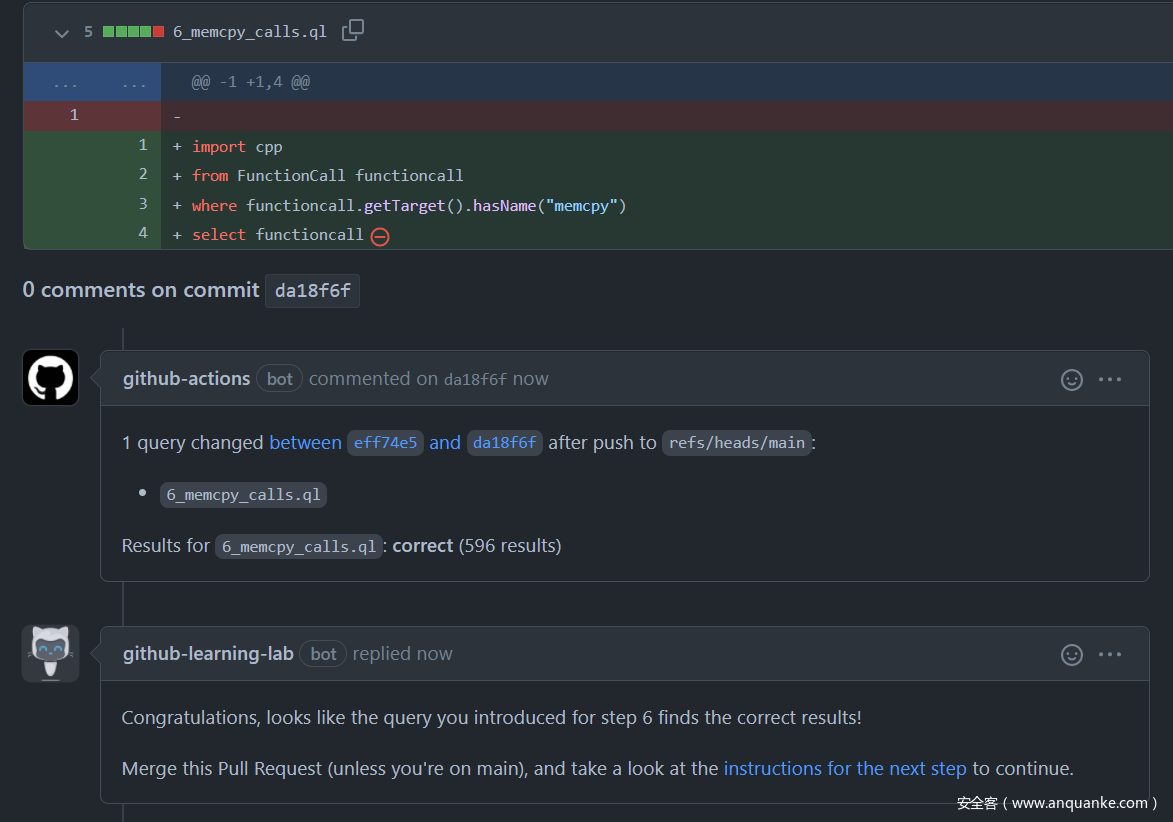This screenshot has width=1173, height=822.
Task: Expand hidden lines at the diff hunk header
Action: pos(92,83)
